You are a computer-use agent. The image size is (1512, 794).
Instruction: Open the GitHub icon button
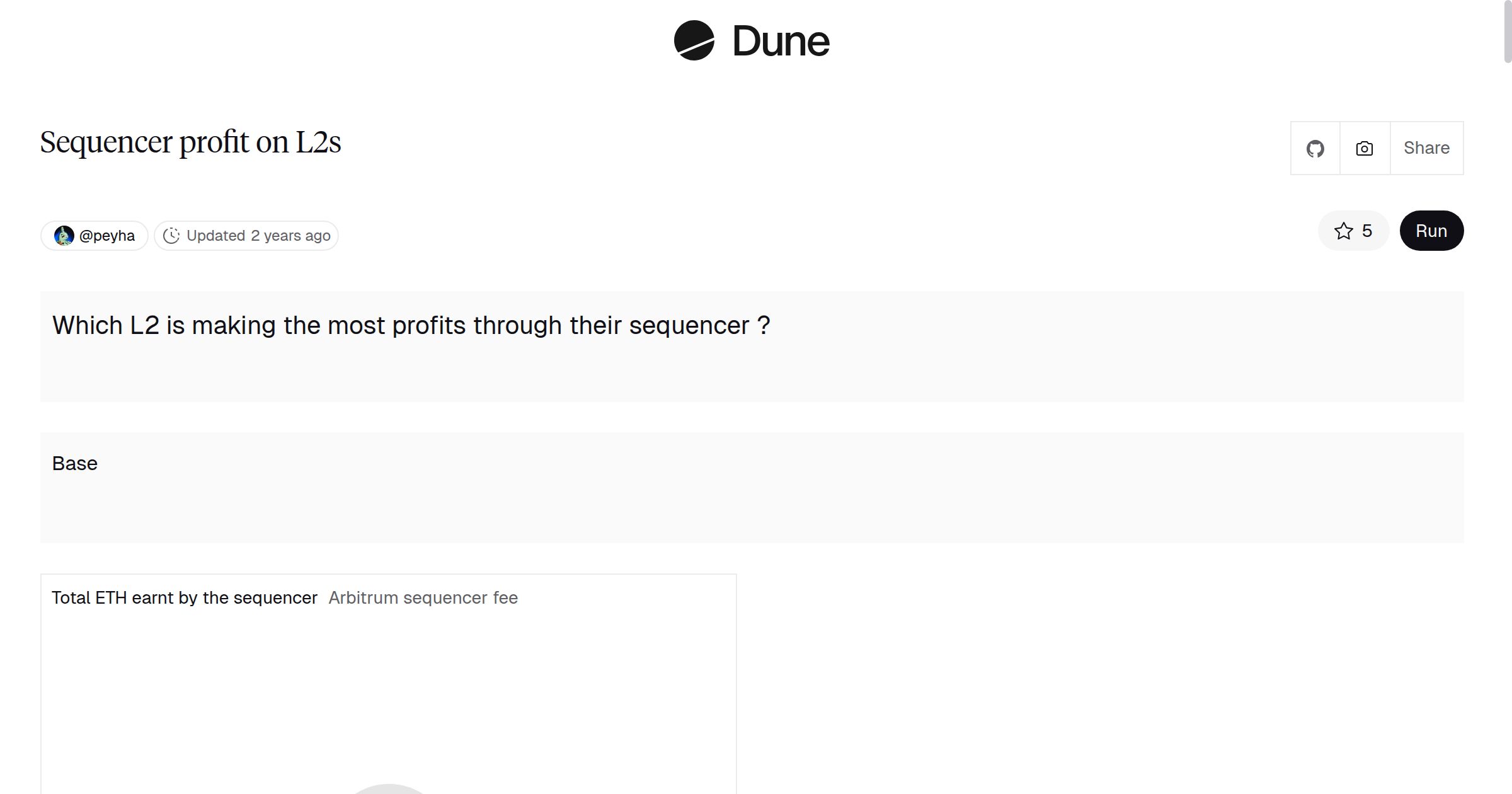1315,149
